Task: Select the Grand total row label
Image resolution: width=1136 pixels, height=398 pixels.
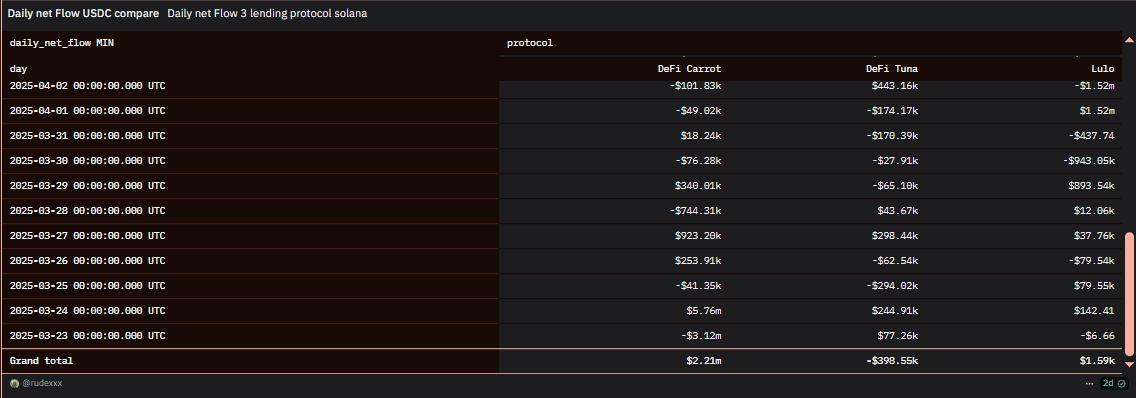Action: coord(41,360)
